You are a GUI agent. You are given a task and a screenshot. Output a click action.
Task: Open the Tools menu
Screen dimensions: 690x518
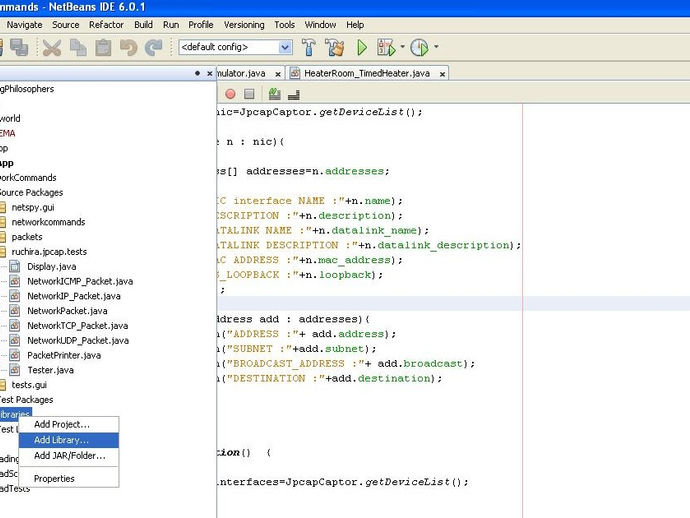click(x=284, y=25)
